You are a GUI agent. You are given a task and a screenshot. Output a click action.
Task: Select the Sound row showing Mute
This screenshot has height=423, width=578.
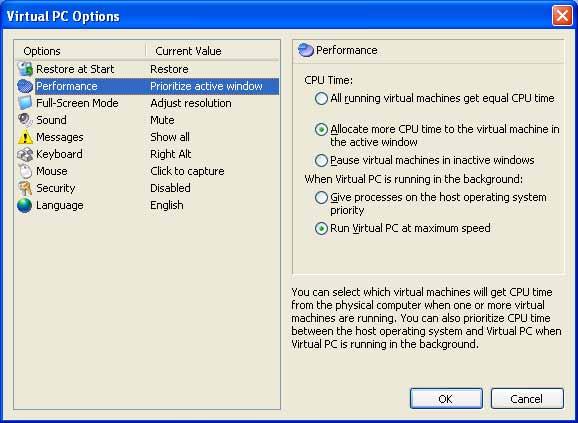point(147,120)
